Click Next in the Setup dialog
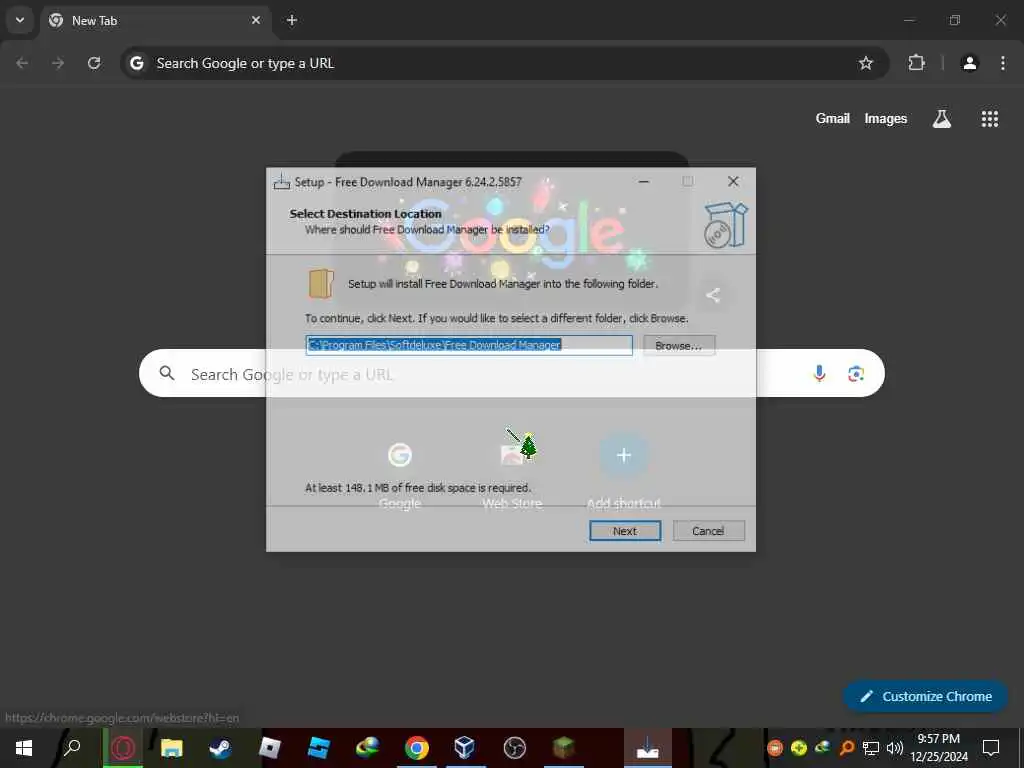This screenshot has width=1024, height=768. pyautogui.click(x=625, y=531)
